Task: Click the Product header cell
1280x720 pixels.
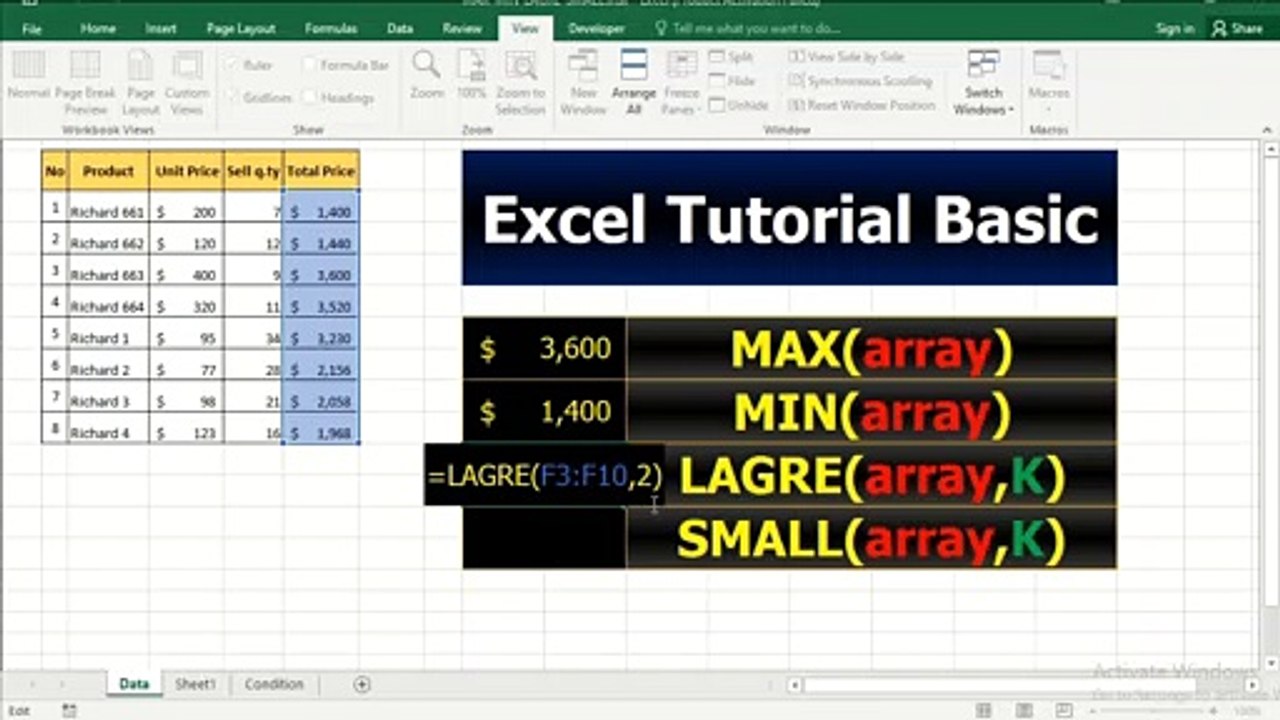Action: pyautogui.click(x=108, y=171)
